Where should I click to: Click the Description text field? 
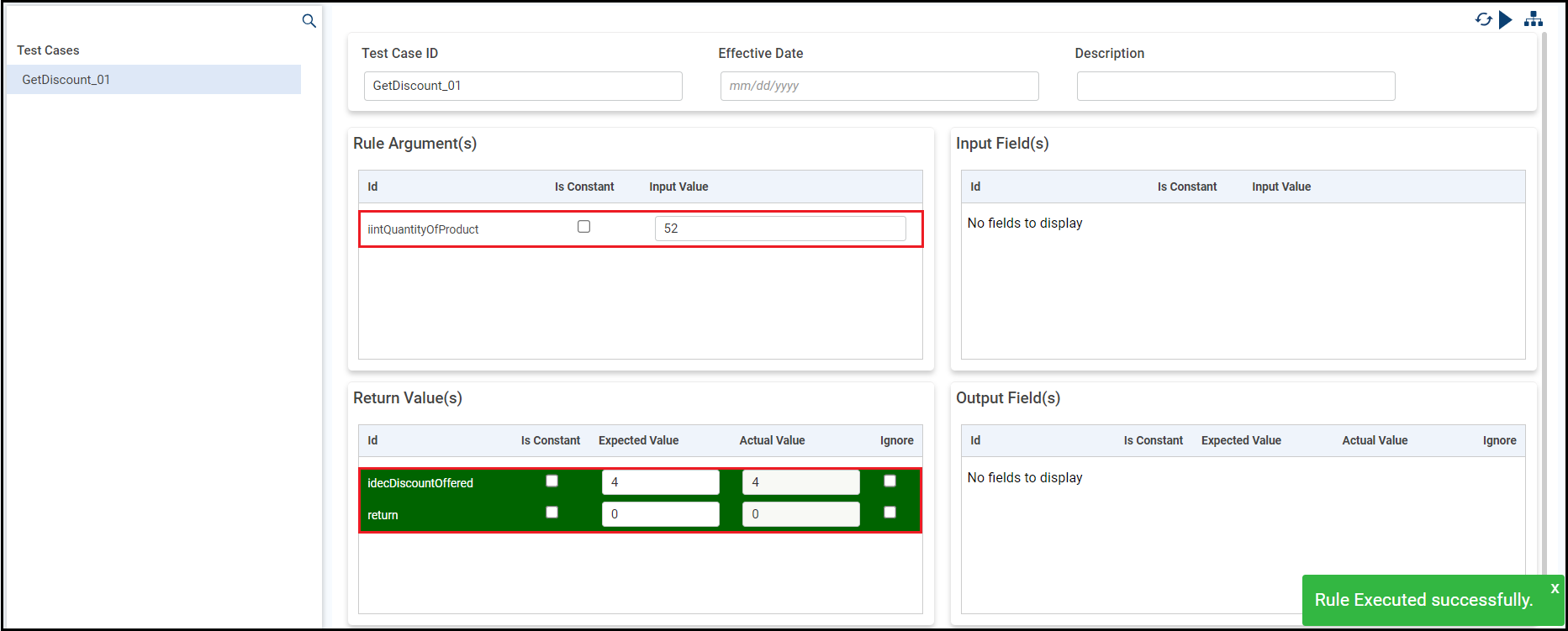[x=1235, y=86]
